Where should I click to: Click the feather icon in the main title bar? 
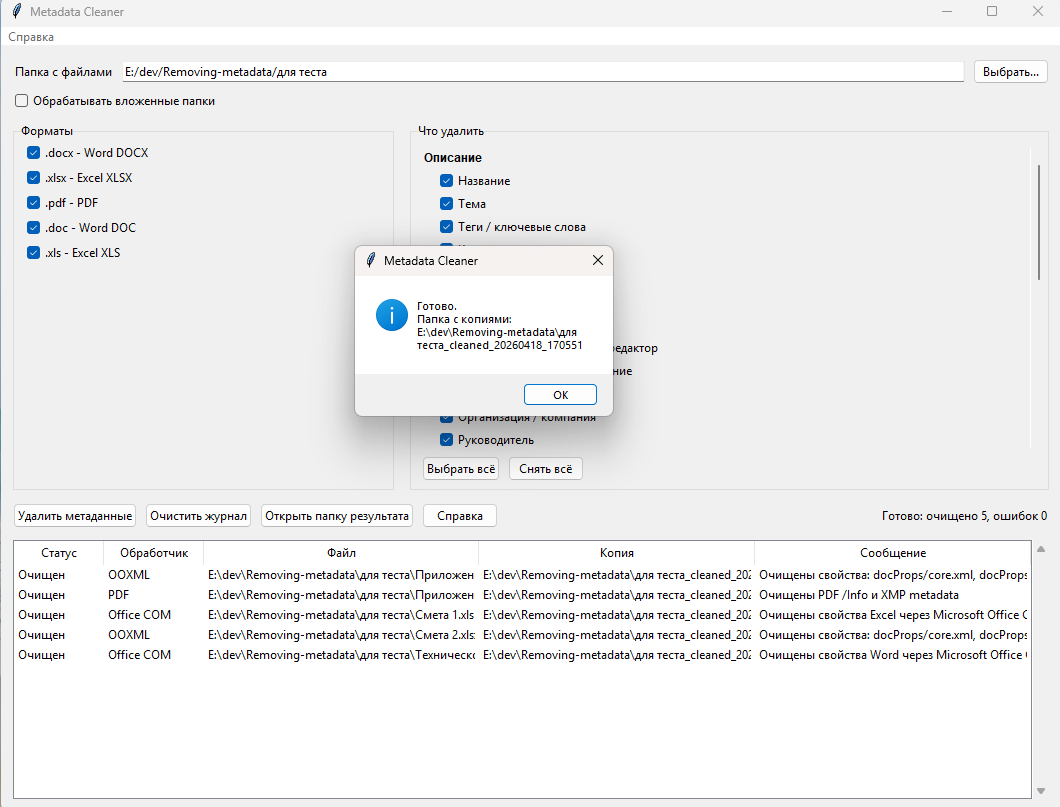point(16,11)
